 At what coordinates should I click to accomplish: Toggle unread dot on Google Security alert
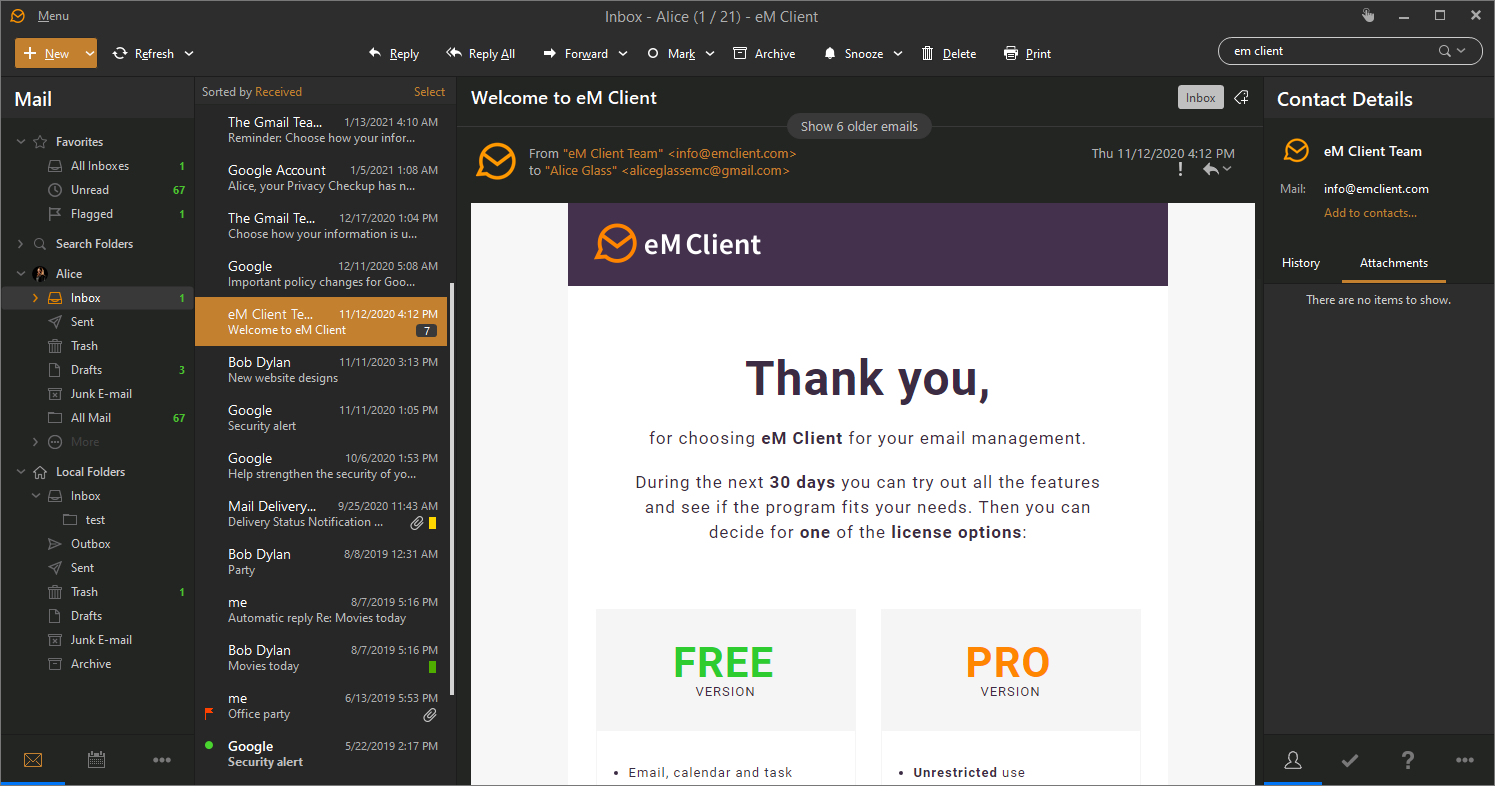click(209, 746)
